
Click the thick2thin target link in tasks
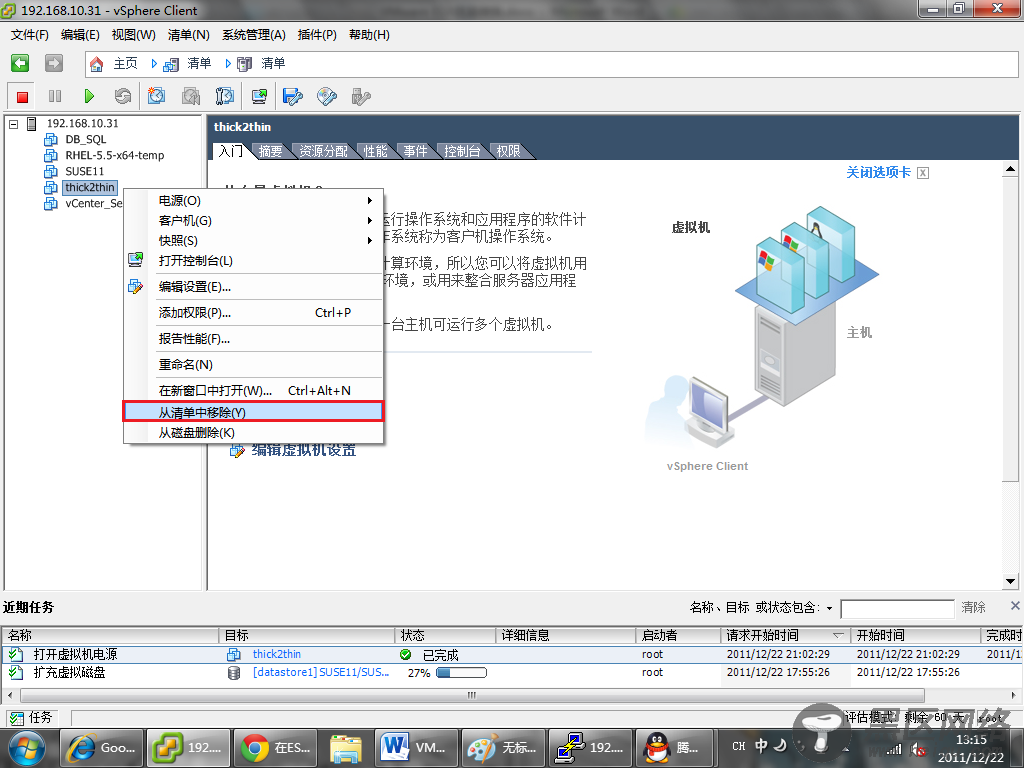(277, 654)
